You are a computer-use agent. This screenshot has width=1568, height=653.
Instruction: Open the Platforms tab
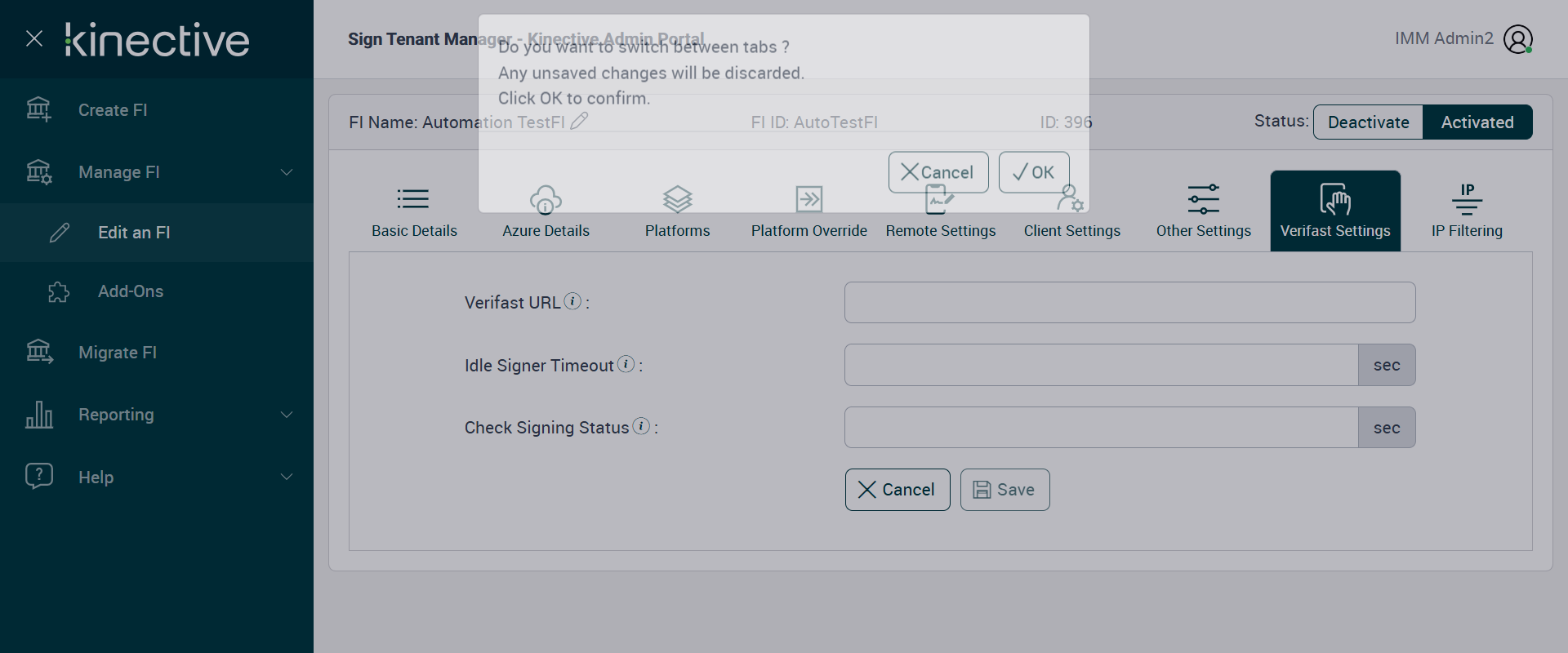678,211
